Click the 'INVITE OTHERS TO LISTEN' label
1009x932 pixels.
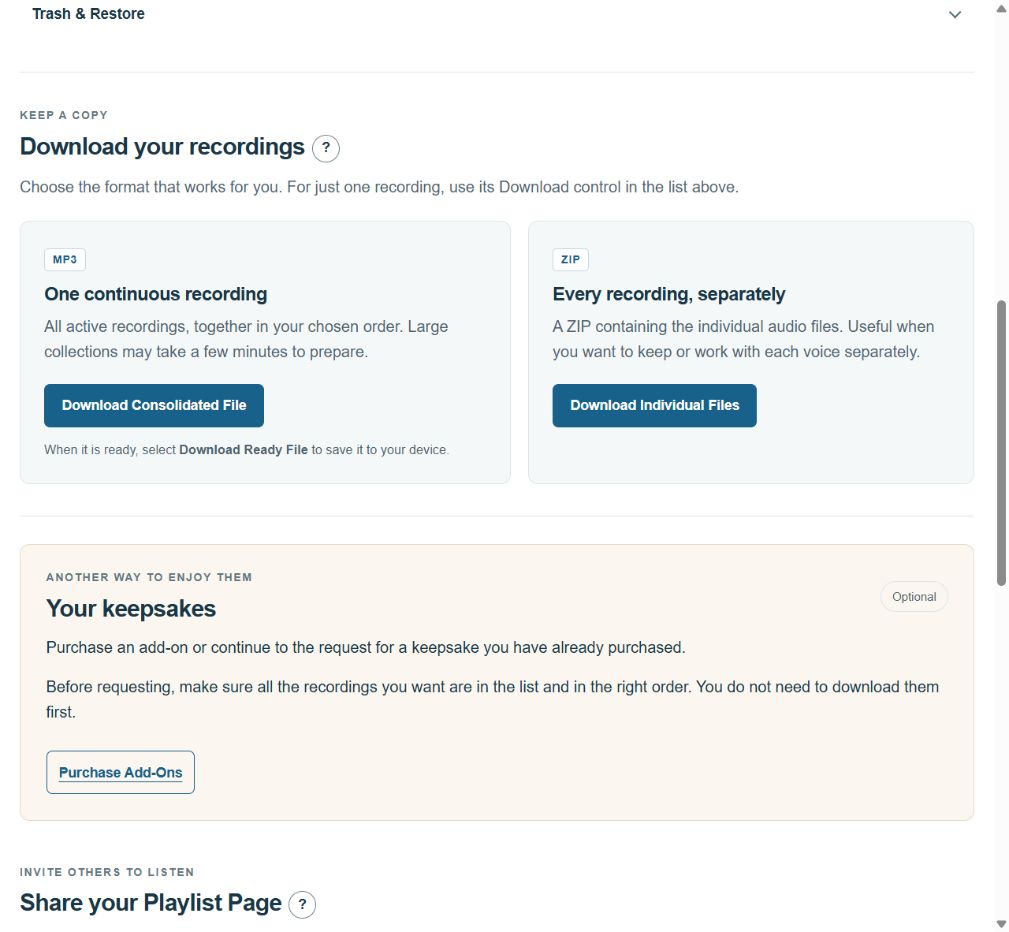(x=107, y=872)
